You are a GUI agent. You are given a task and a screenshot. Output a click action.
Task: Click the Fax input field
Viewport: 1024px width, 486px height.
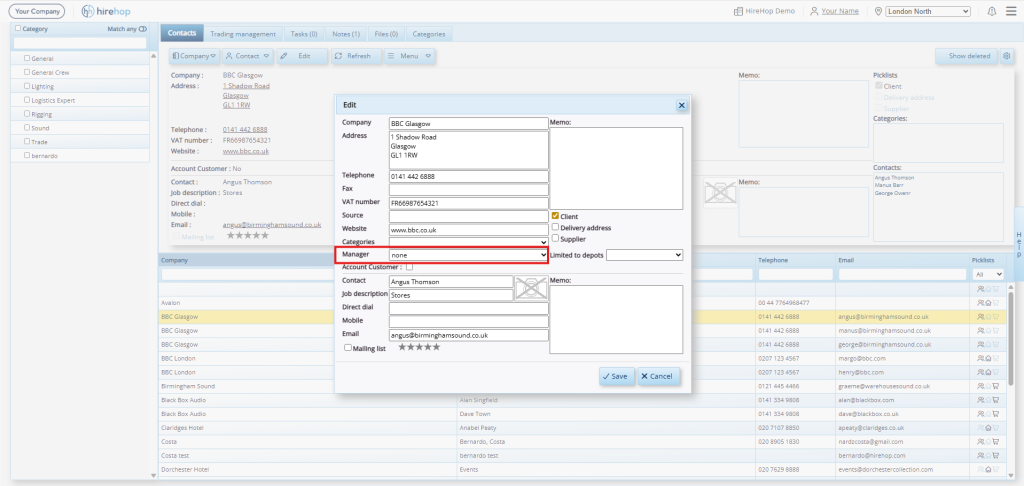coord(468,189)
